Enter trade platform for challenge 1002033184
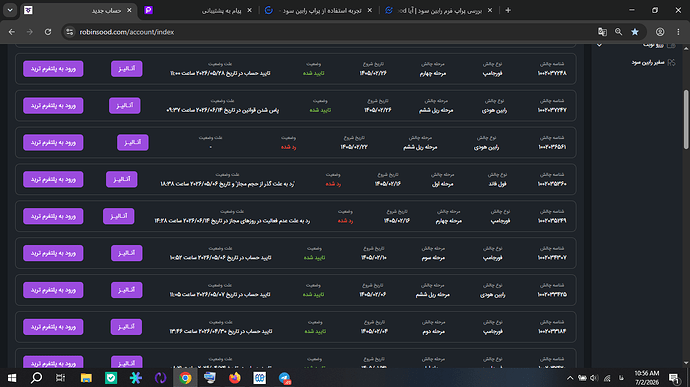The width and height of the screenshot is (690, 387). pyautogui.click(x=53, y=327)
